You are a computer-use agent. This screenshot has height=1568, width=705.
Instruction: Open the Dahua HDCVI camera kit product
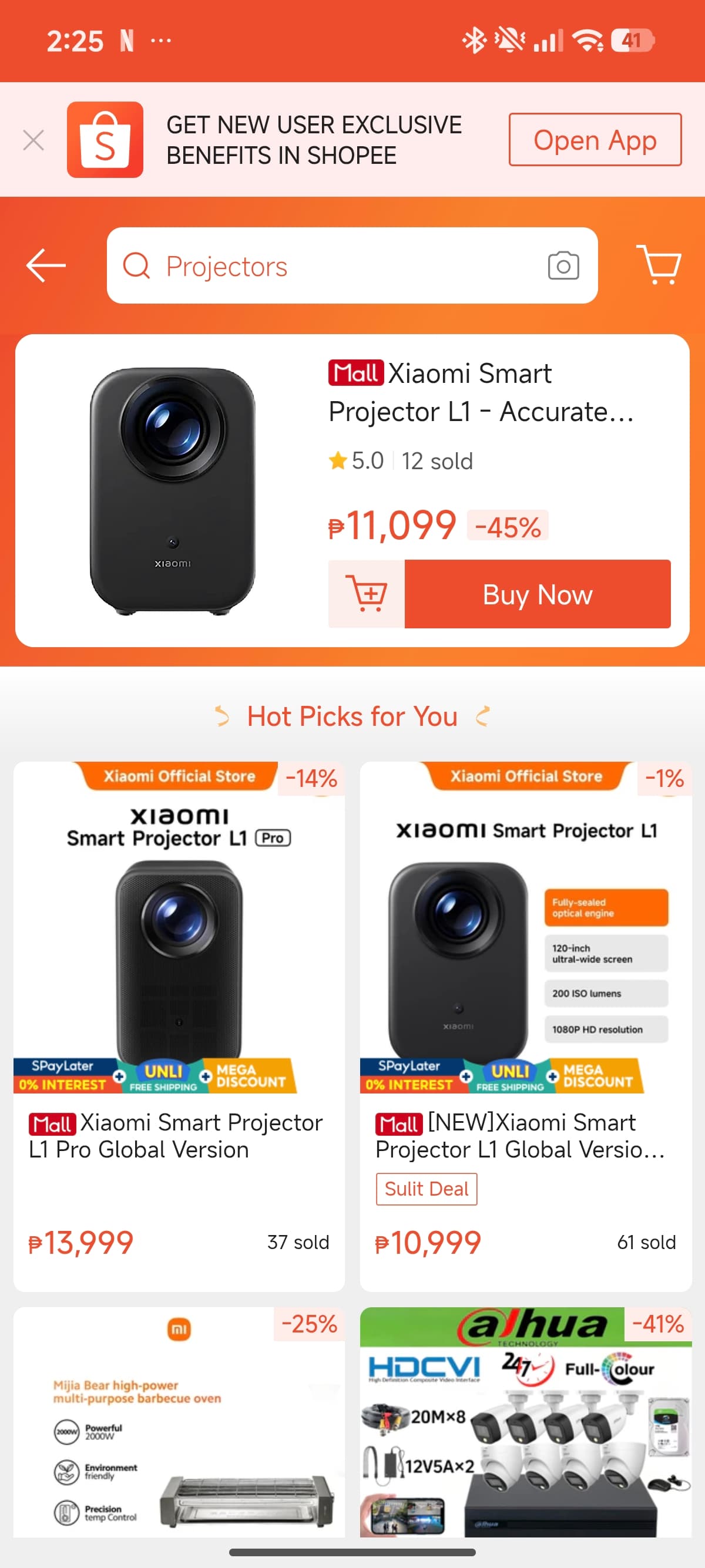coord(525,1421)
